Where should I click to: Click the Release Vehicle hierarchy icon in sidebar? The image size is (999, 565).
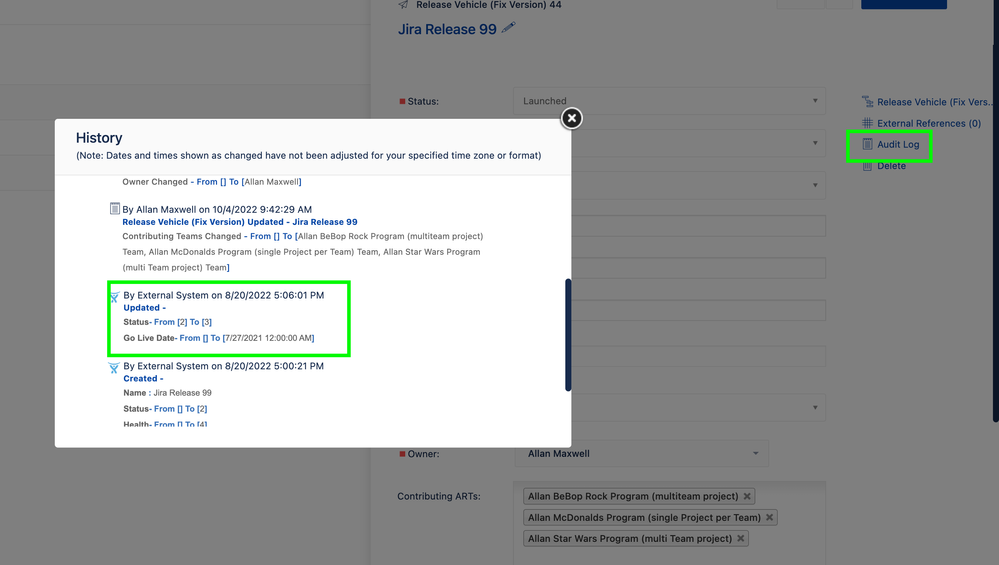coord(867,101)
